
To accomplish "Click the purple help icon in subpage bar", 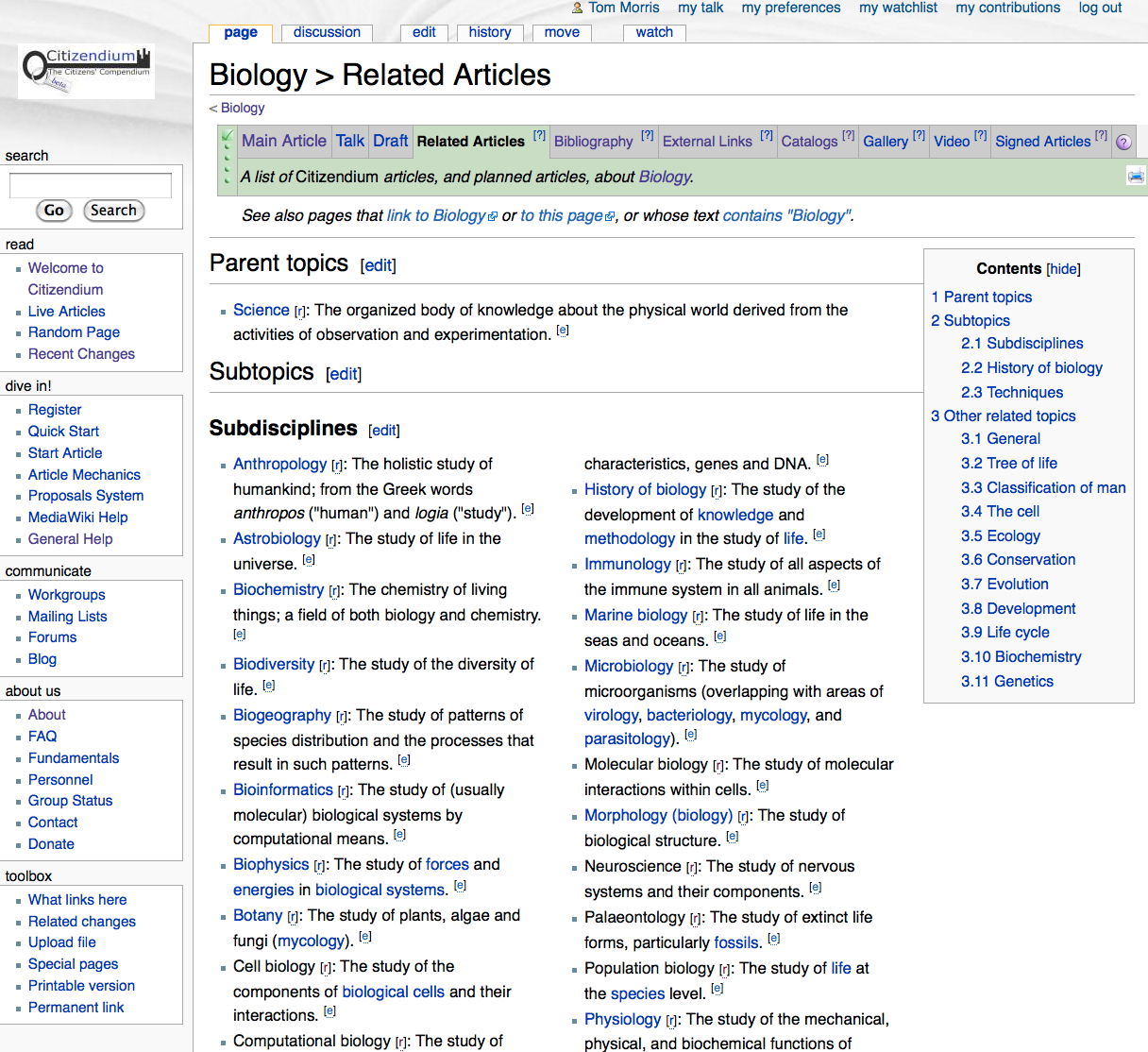I will [x=1123, y=143].
